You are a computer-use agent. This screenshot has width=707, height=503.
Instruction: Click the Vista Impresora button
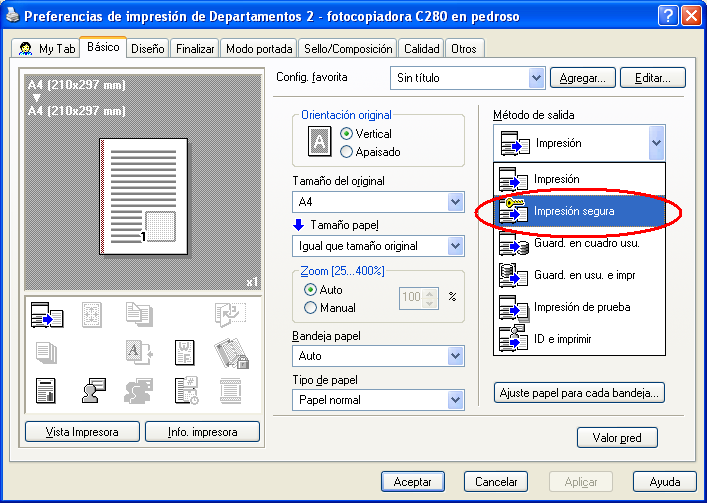click(x=82, y=432)
